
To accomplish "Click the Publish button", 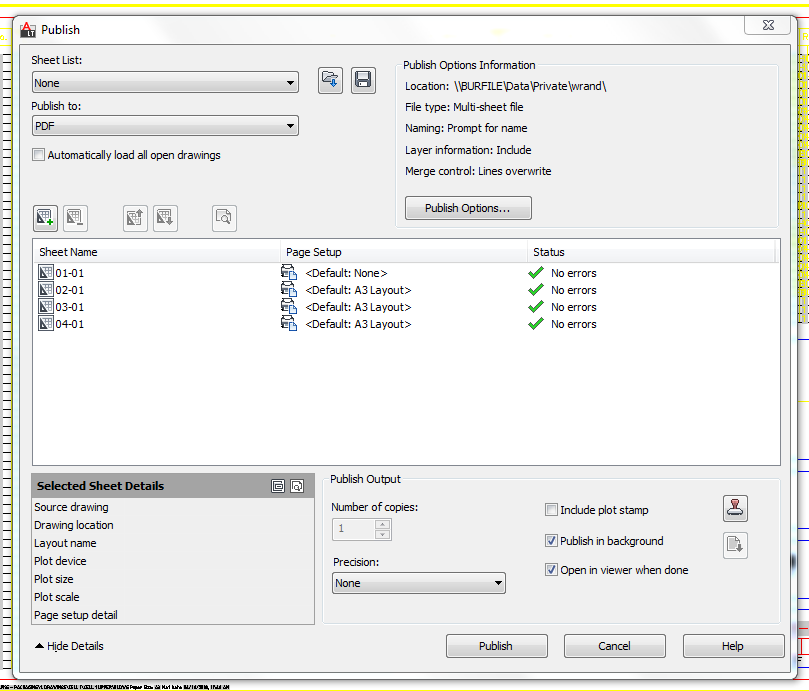I will click(x=497, y=645).
